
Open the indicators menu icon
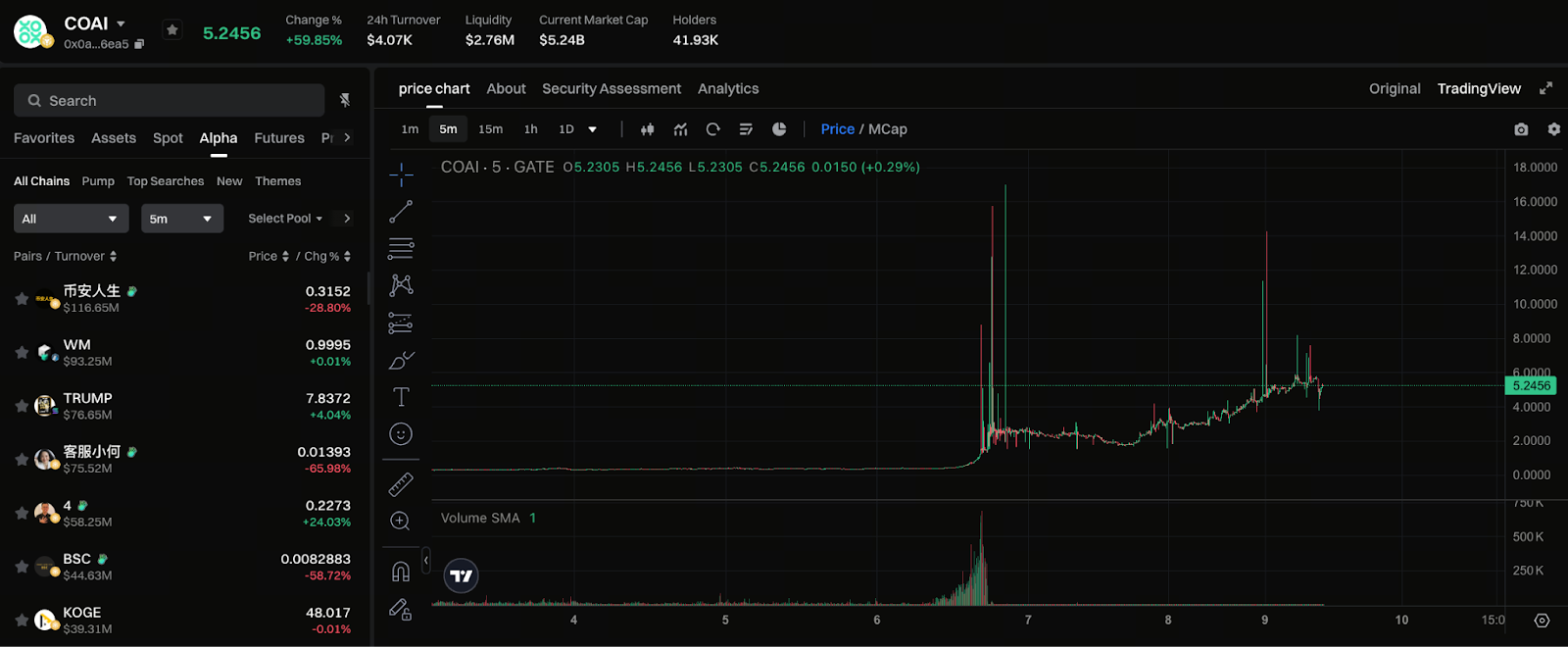(x=681, y=129)
